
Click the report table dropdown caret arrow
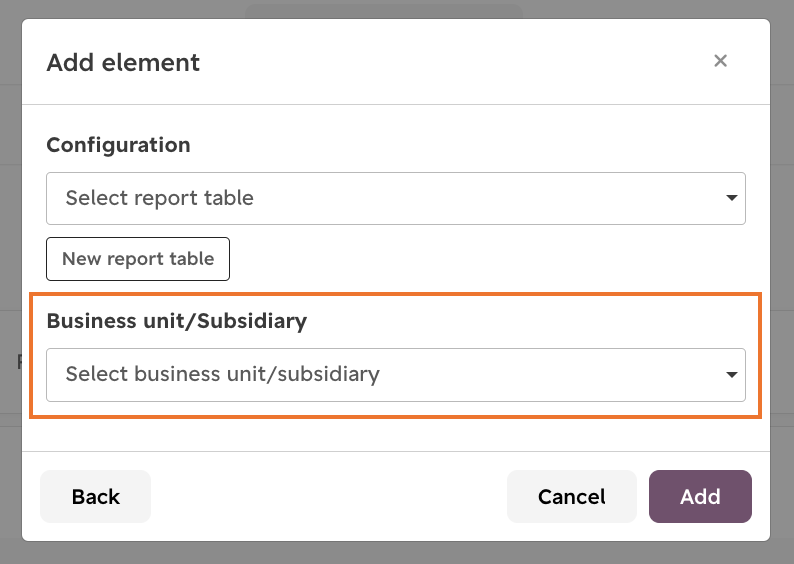coord(731,198)
